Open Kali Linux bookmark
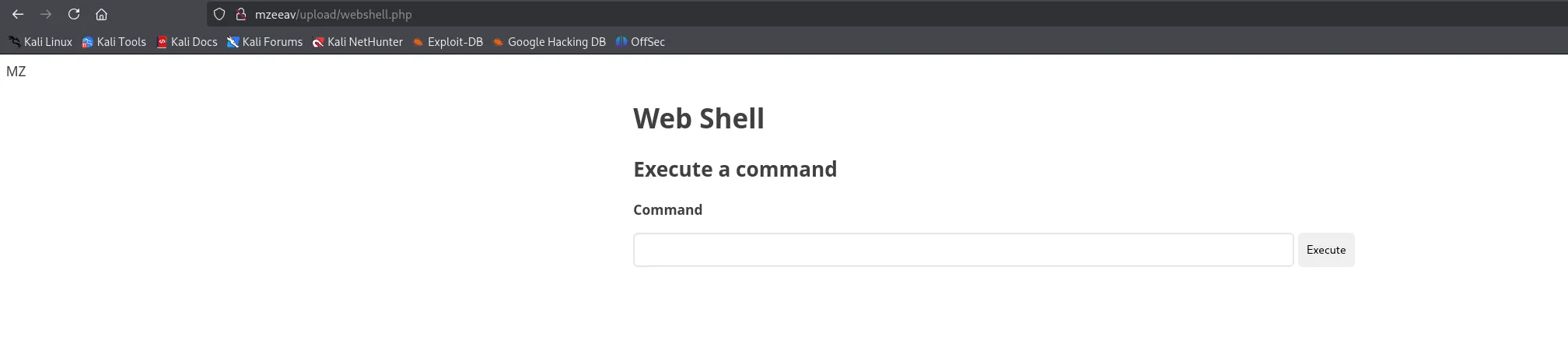The height and width of the screenshot is (337, 1568). (40, 42)
